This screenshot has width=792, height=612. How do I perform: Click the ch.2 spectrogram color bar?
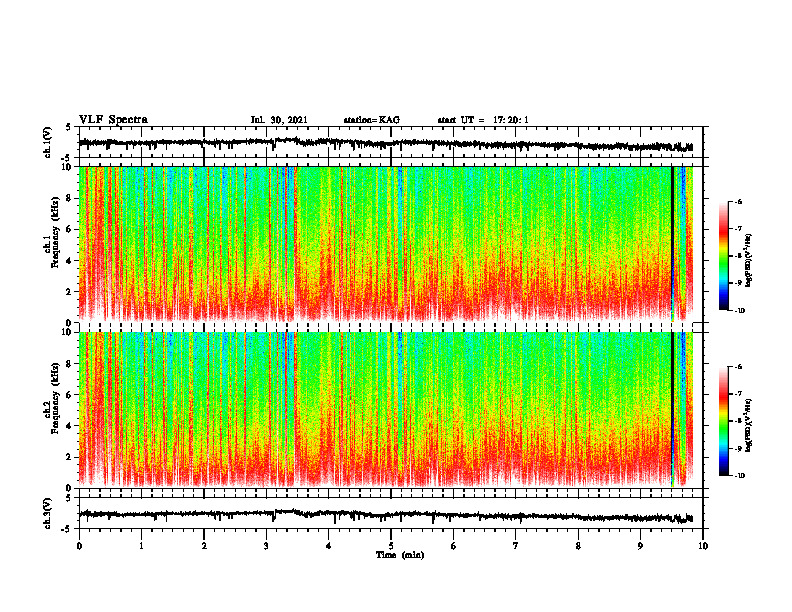(724, 421)
